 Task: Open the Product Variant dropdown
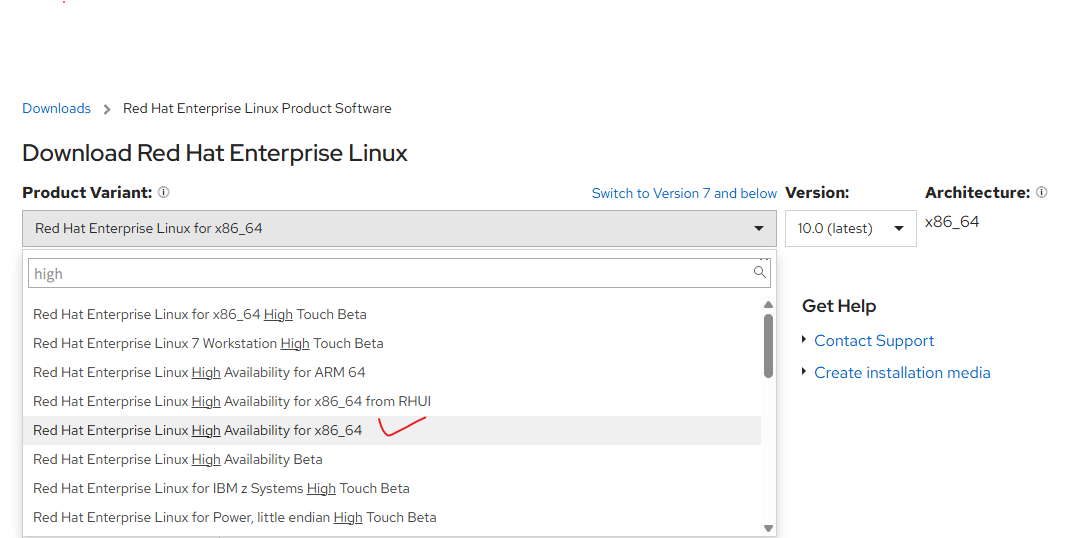tap(399, 229)
